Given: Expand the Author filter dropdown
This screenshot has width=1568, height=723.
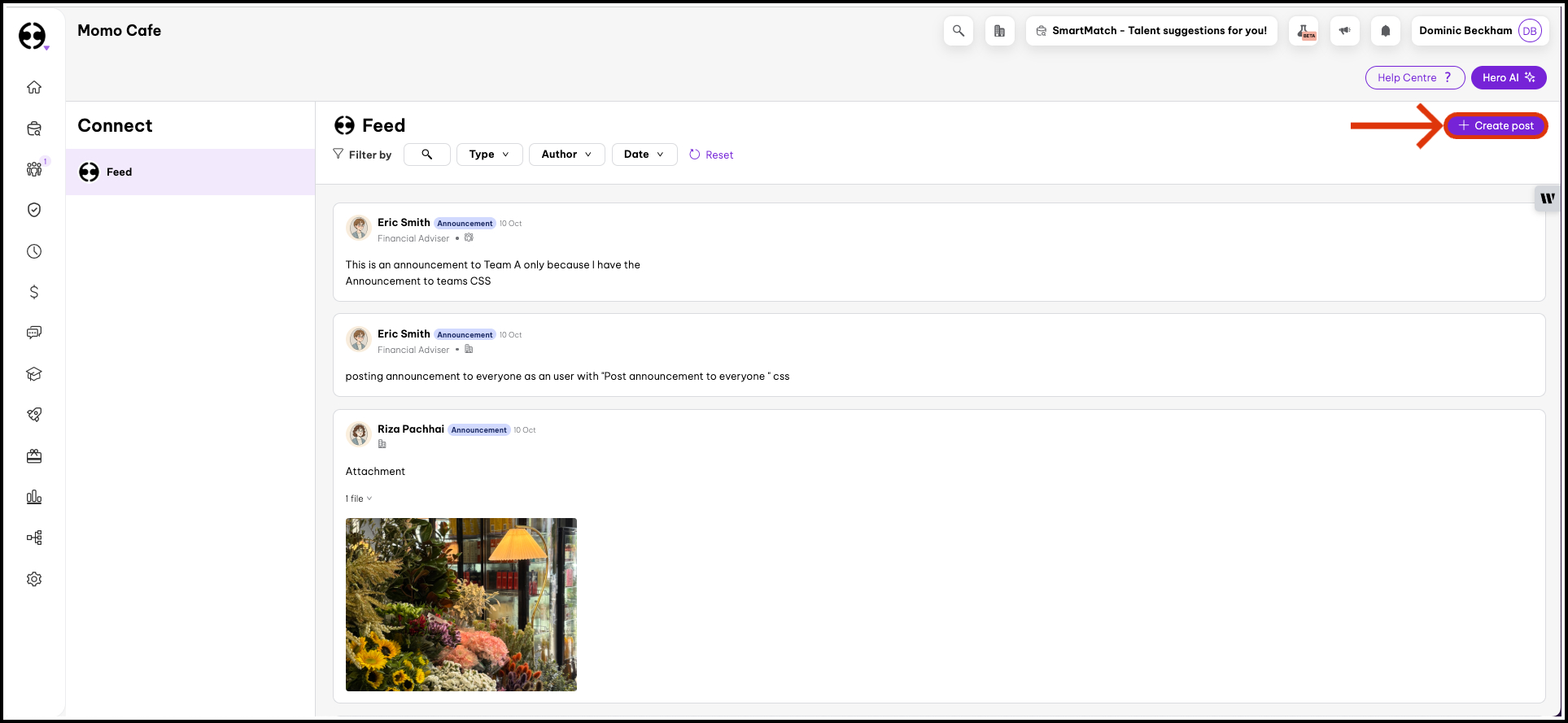Looking at the screenshot, I should (x=566, y=155).
